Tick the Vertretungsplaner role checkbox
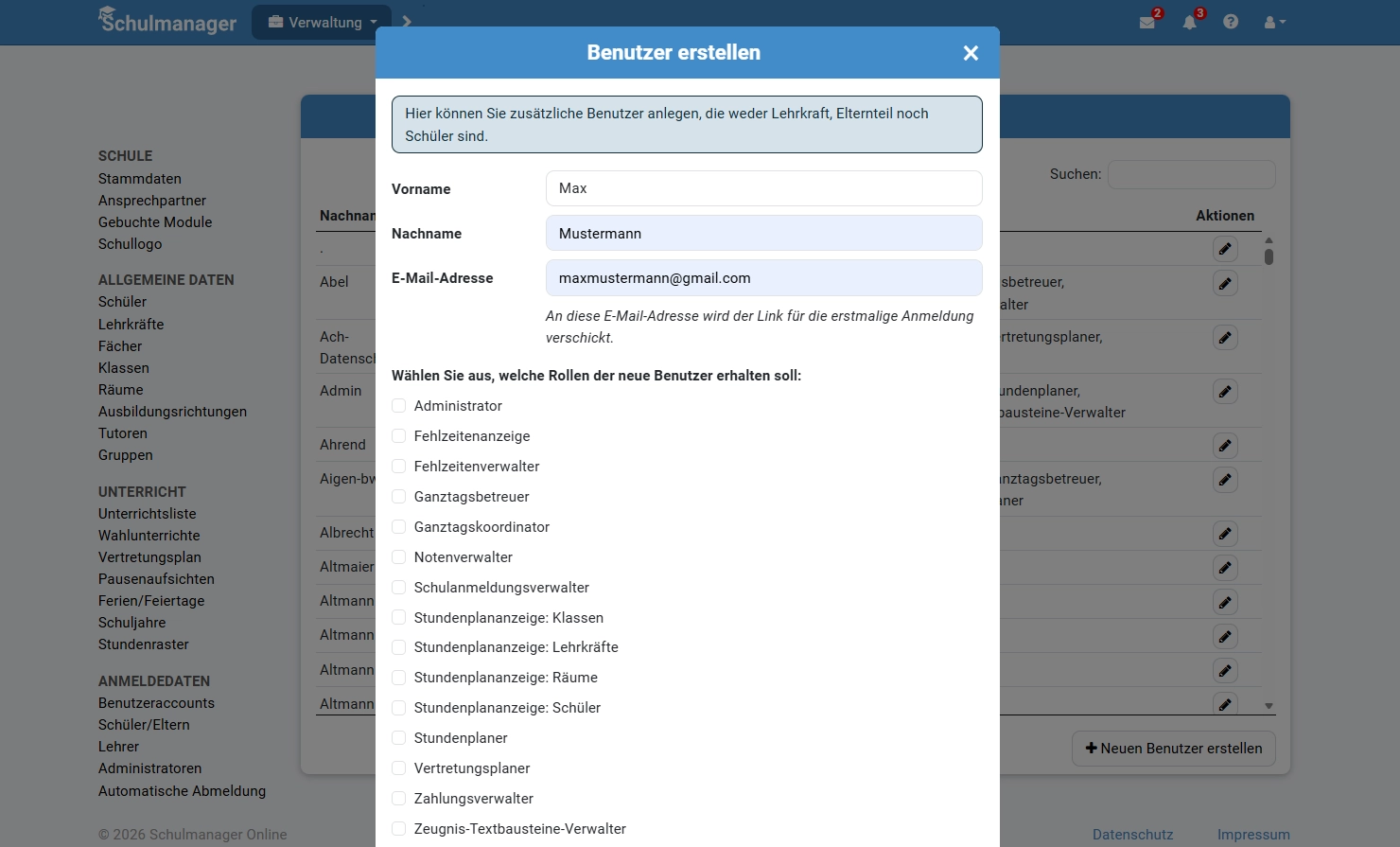 [x=399, y=768]
